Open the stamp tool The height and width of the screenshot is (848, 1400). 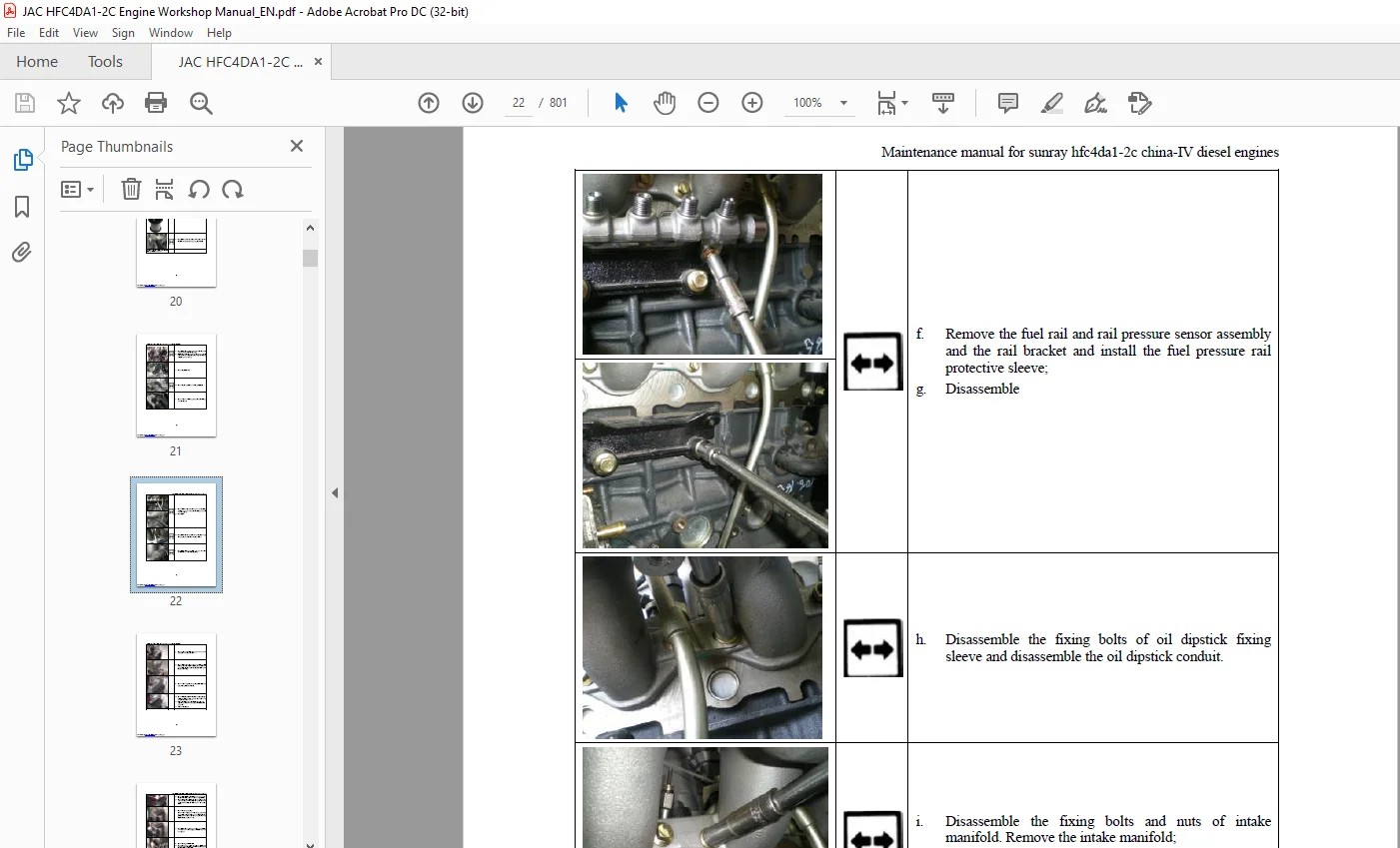(x=1140, y=103)
